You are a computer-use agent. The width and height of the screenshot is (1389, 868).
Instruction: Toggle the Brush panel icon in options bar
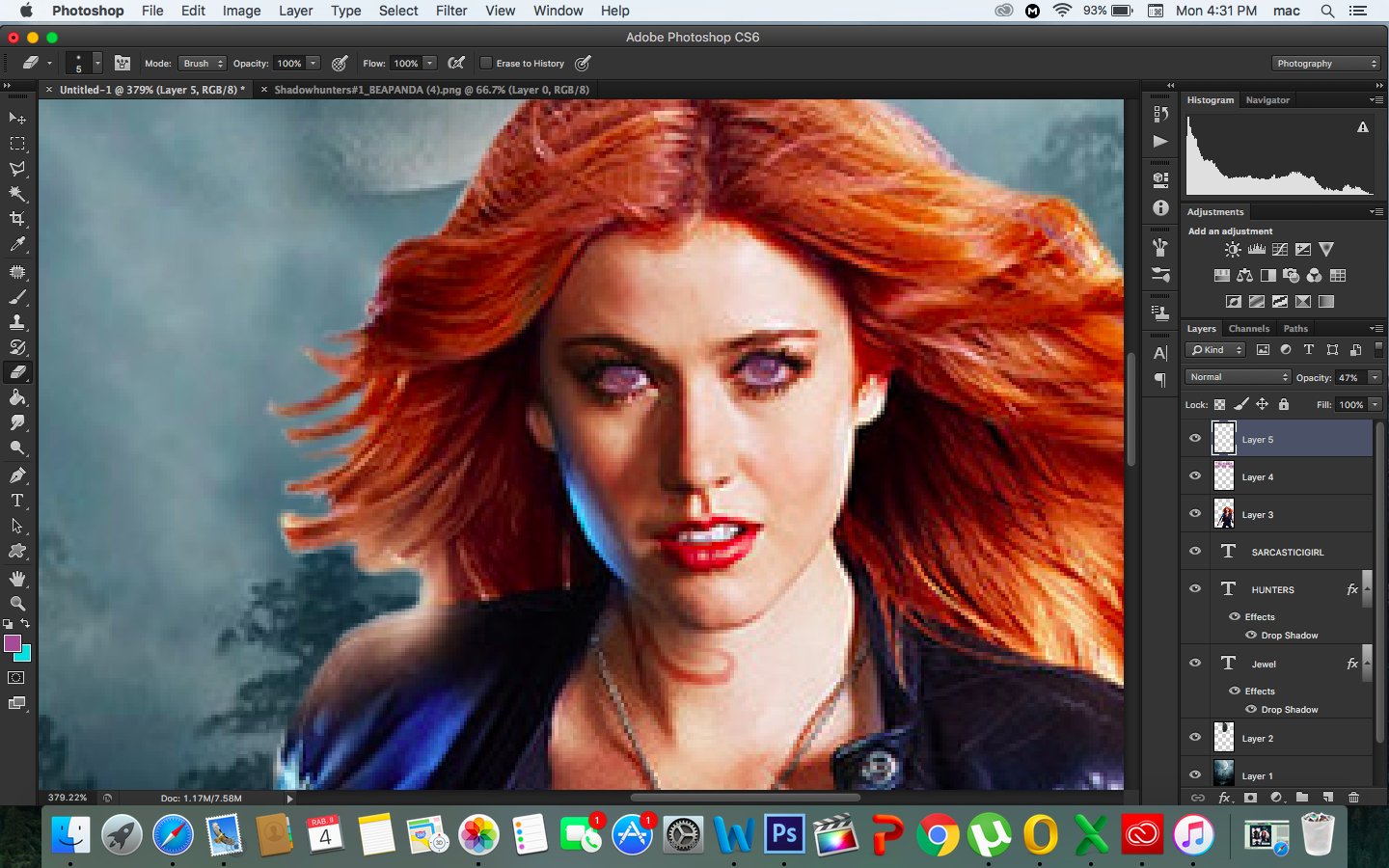tap(123, 63)
